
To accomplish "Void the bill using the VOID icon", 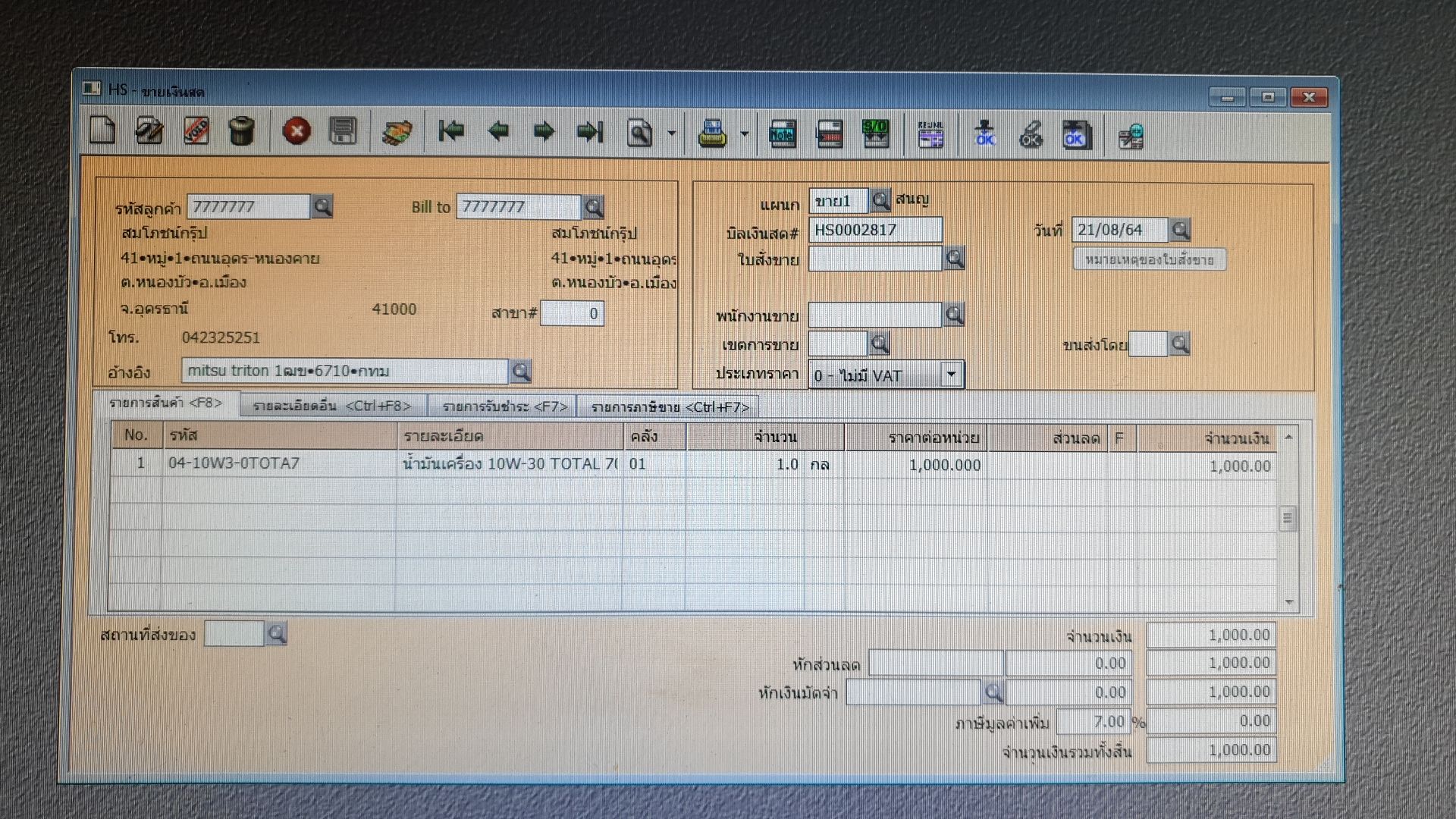I will [196, 130].
